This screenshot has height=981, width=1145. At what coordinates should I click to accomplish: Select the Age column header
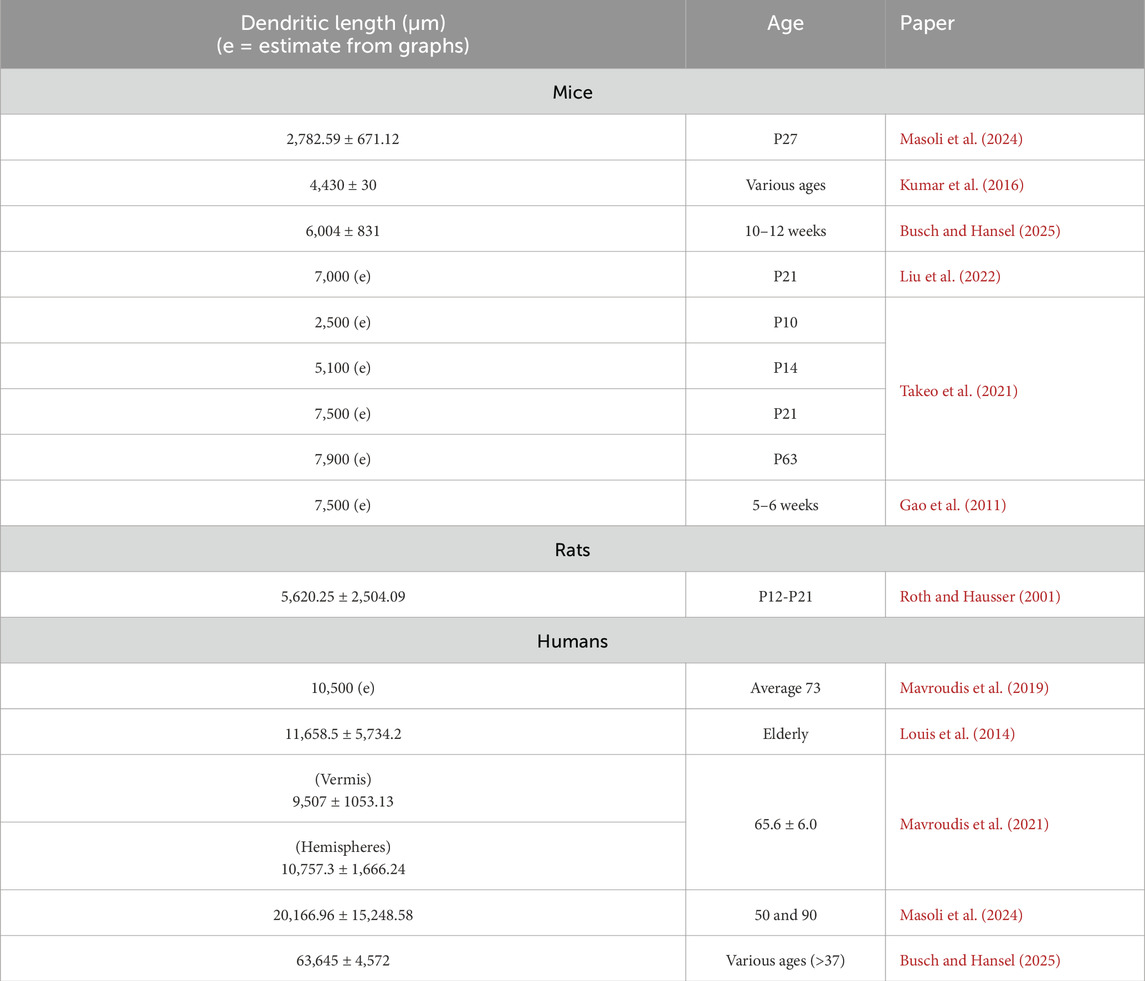[785, 24]
